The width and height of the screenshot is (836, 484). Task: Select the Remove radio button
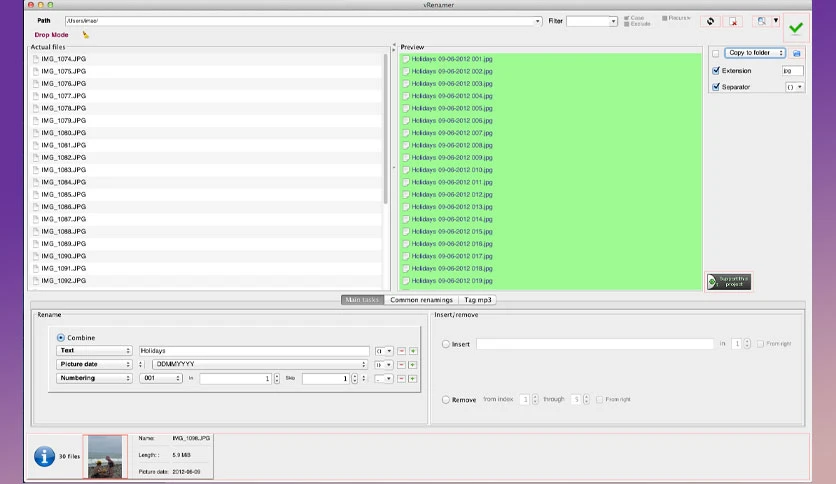[x=446, y=400]
